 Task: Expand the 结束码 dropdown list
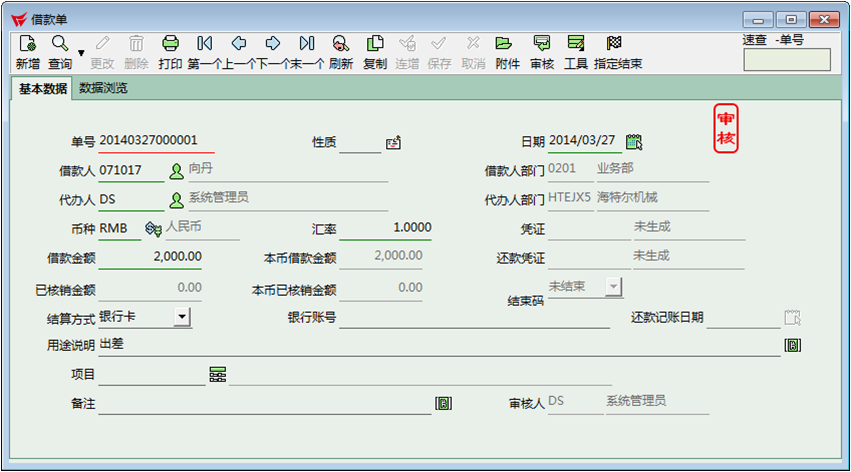[x=613, y=287]
